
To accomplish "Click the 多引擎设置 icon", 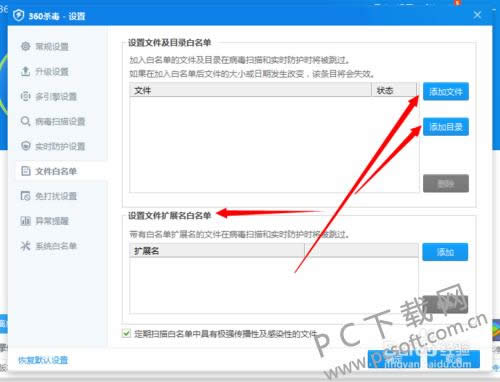I will coord(26,96).
